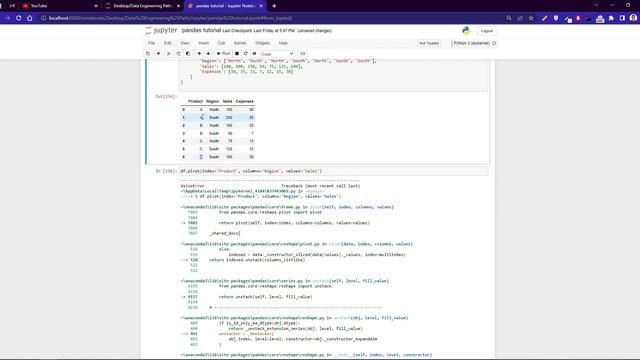640x360 pixels.
Task: Open a new browser tab
Action: (274, 6)
